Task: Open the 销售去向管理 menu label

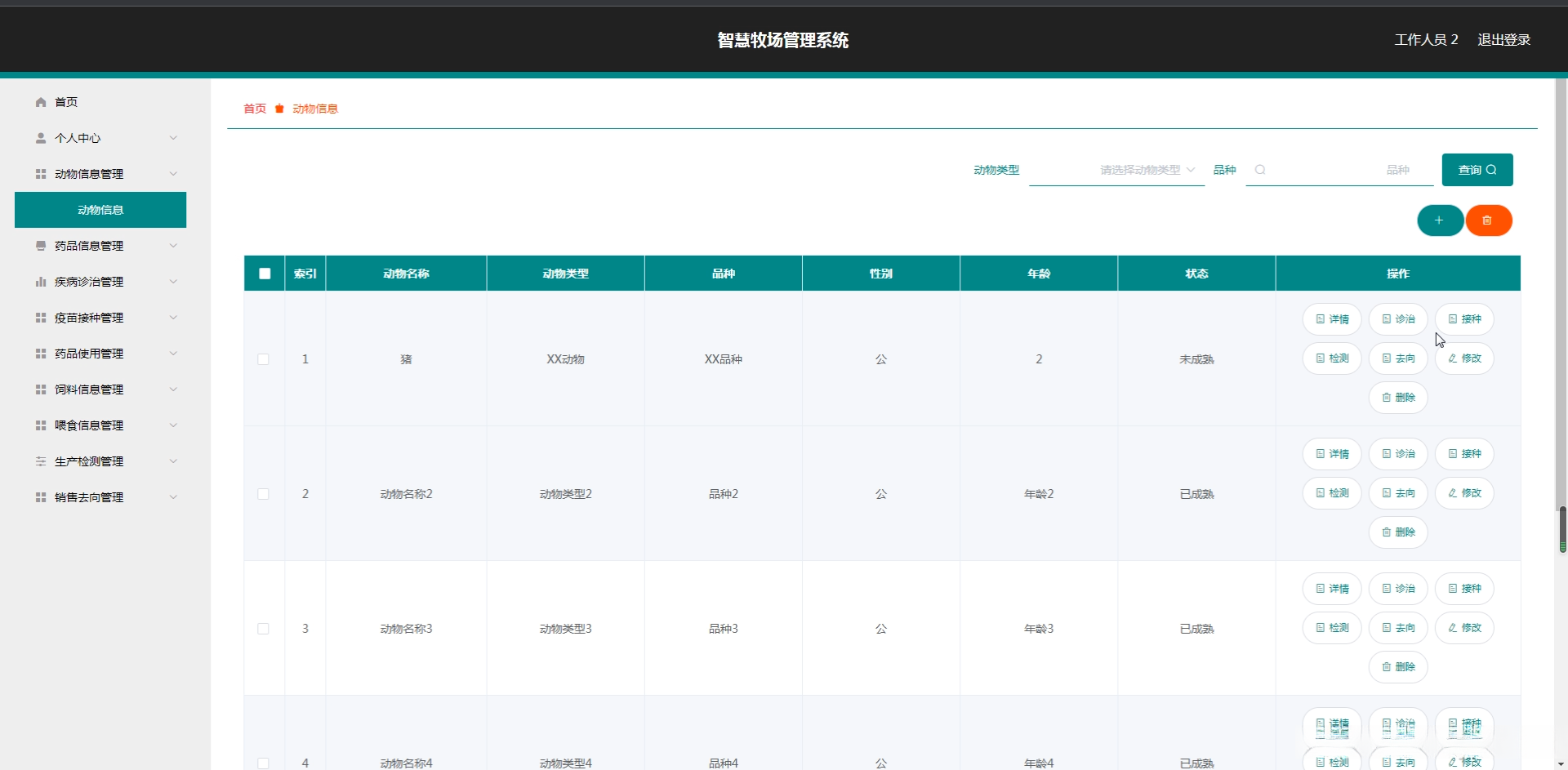Action: pyautogui.click(x=89, y=497)
